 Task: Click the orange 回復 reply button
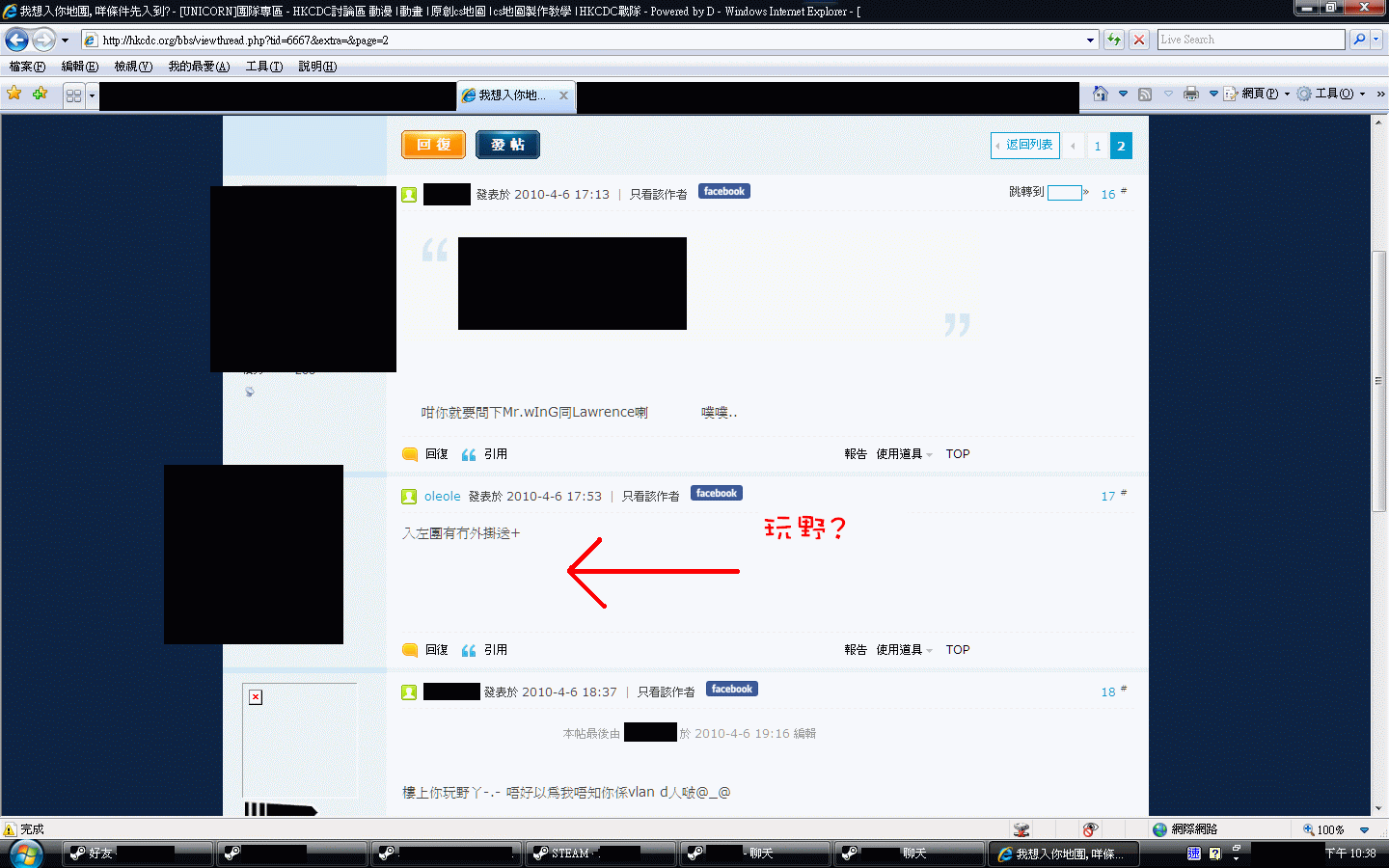[433, 145]
